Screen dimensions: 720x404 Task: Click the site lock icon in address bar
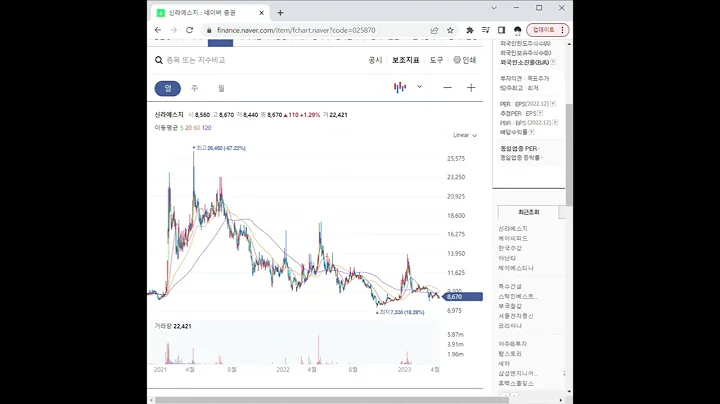point(209,30)
